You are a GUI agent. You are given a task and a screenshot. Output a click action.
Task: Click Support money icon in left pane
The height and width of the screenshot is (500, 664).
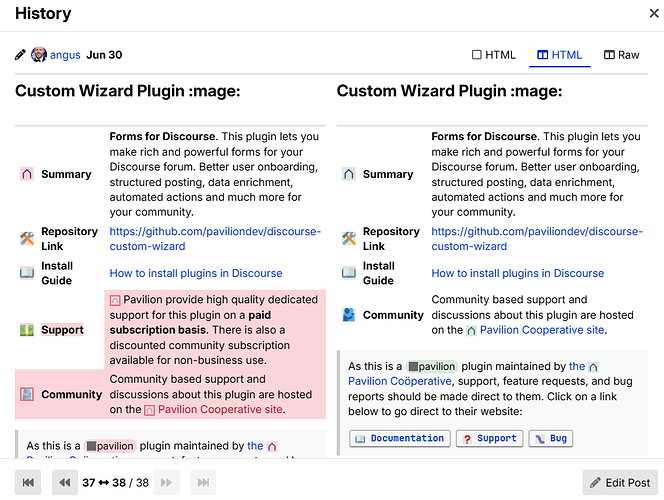pyautogui.click(x=27, y=330)
